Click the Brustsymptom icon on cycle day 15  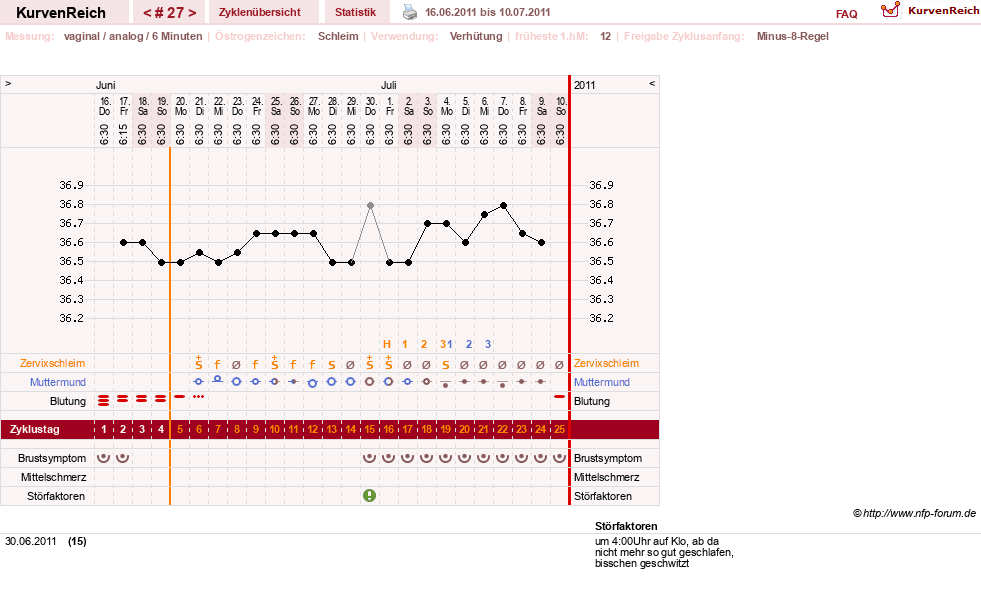click(370, 458)
